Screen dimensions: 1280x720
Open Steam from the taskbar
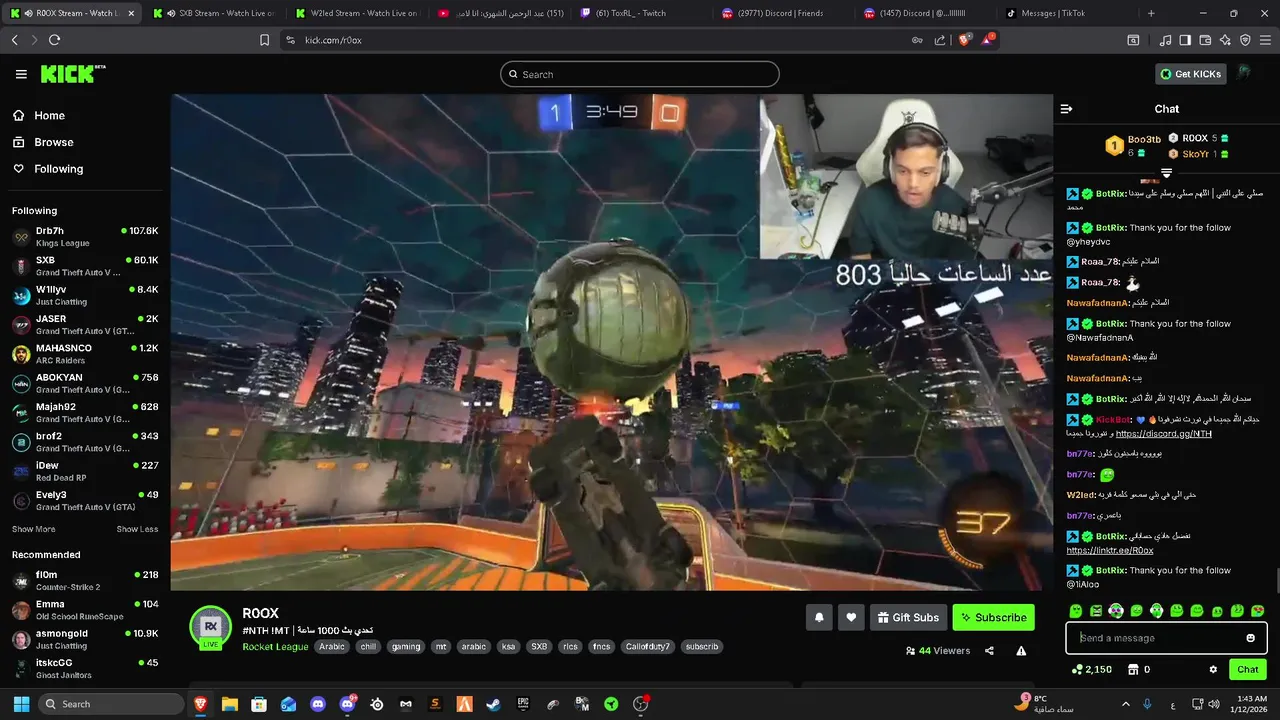(x=493, y=704)
